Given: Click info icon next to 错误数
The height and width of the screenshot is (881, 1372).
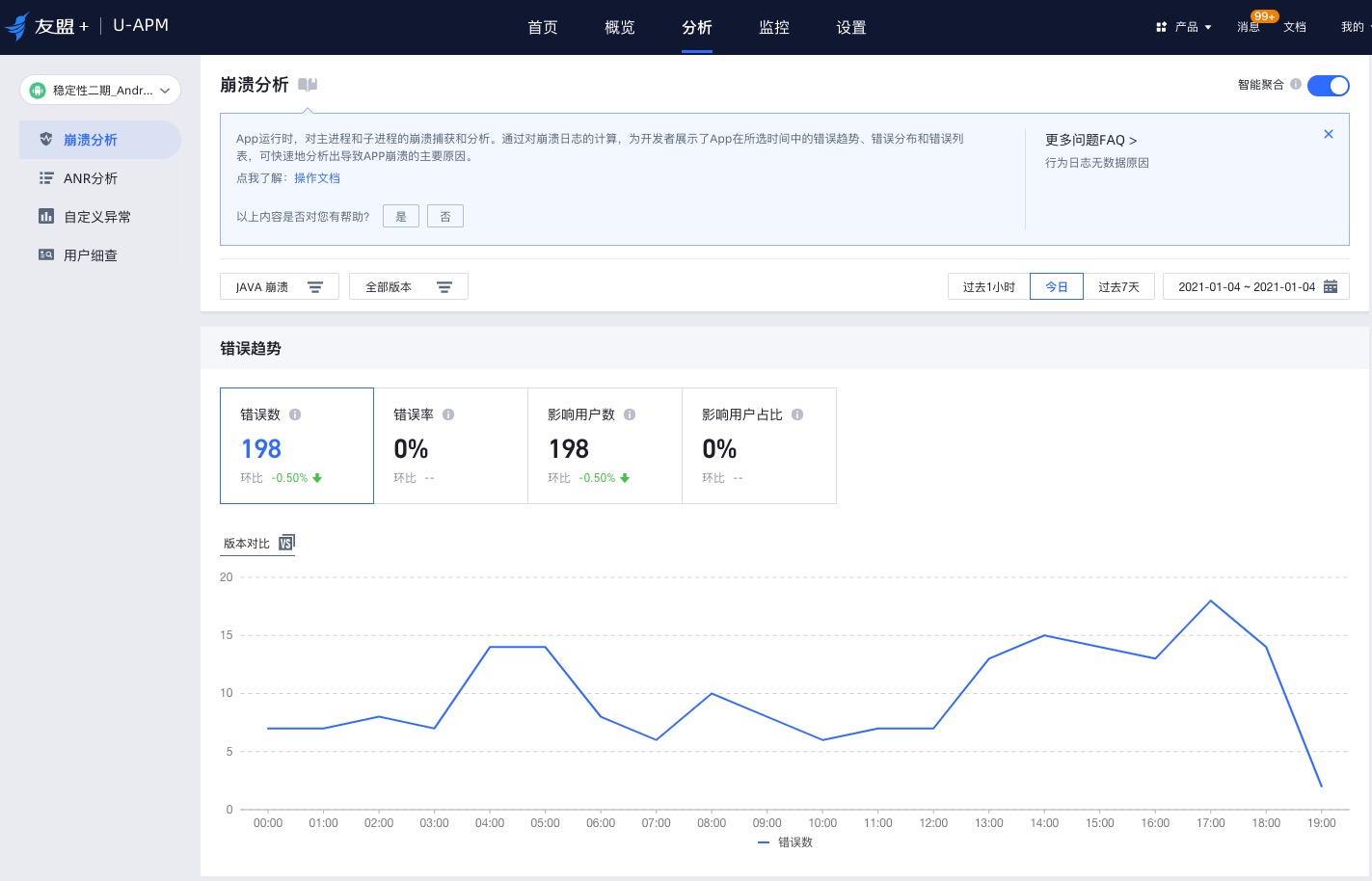Looking at the screenshot, I should coord(295,414).
